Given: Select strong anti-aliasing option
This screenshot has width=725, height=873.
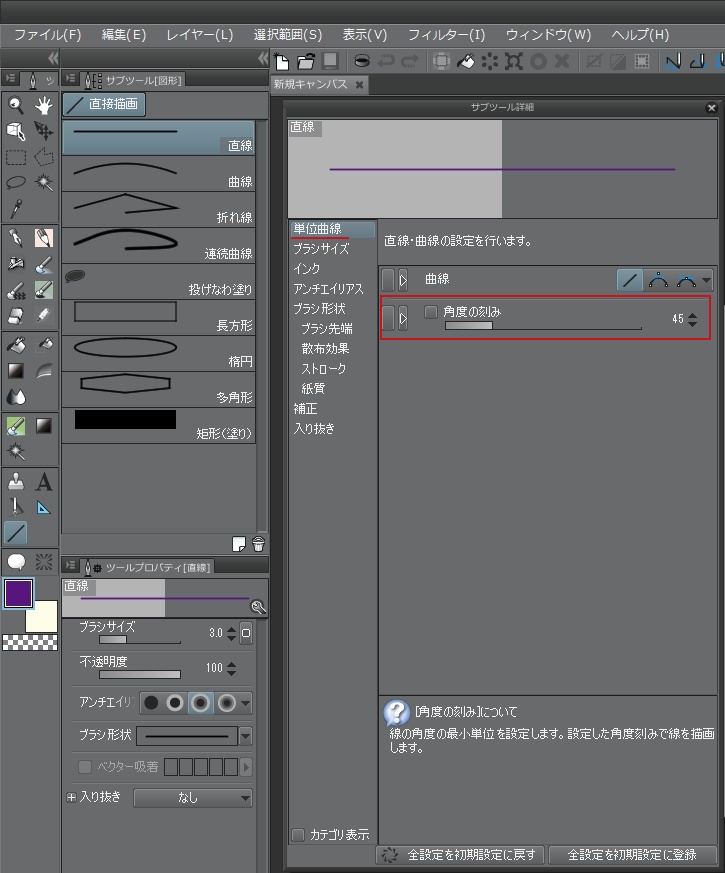Looking at the screenshot, I should 227,703.
